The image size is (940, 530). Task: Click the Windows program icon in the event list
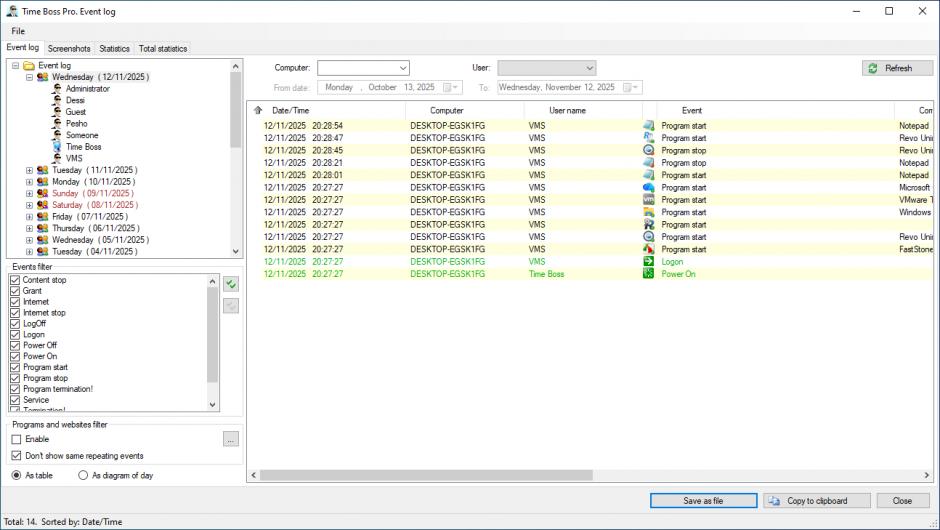pyautogui.click(x=648, y=212)
